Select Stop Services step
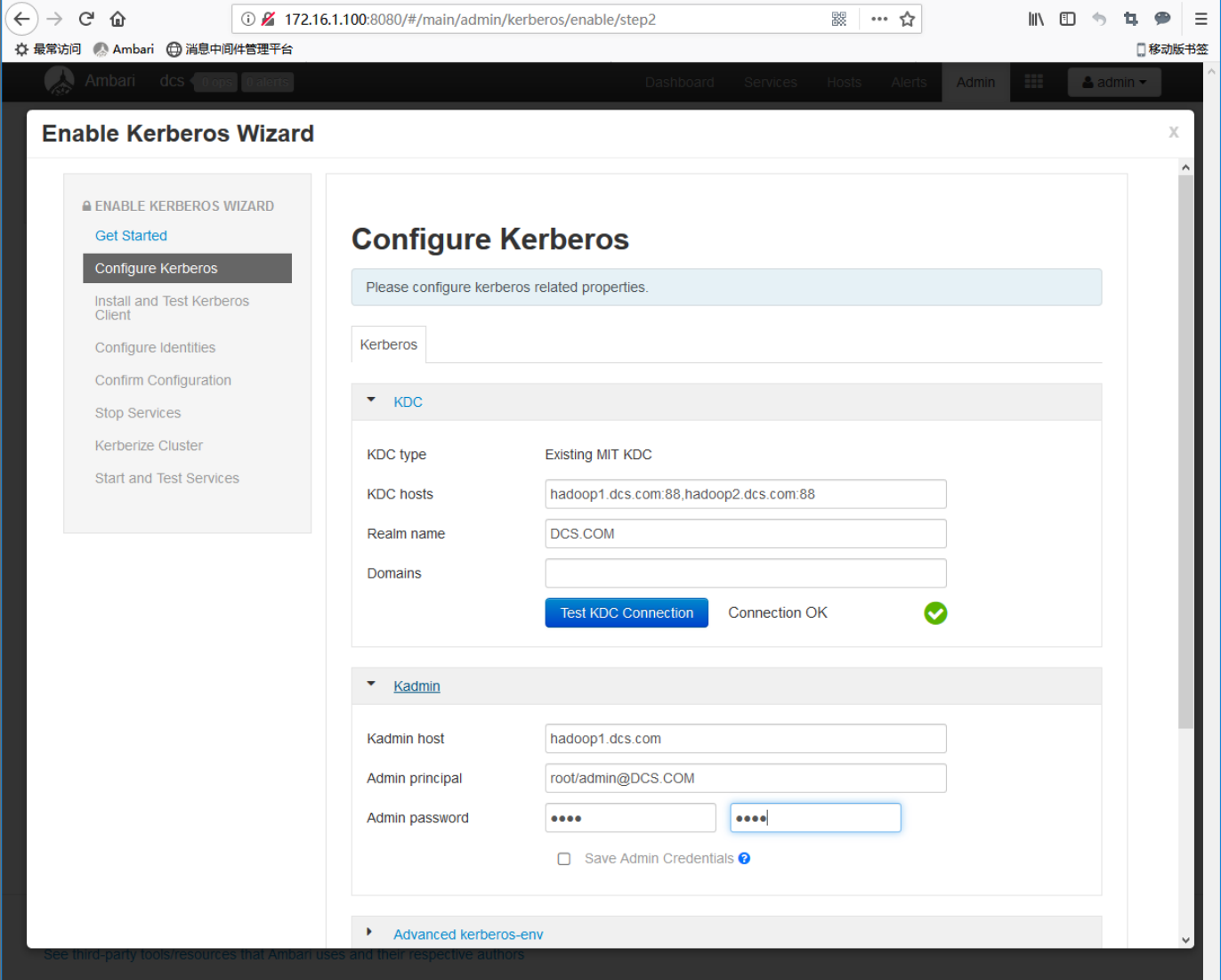 click(138, 413)
